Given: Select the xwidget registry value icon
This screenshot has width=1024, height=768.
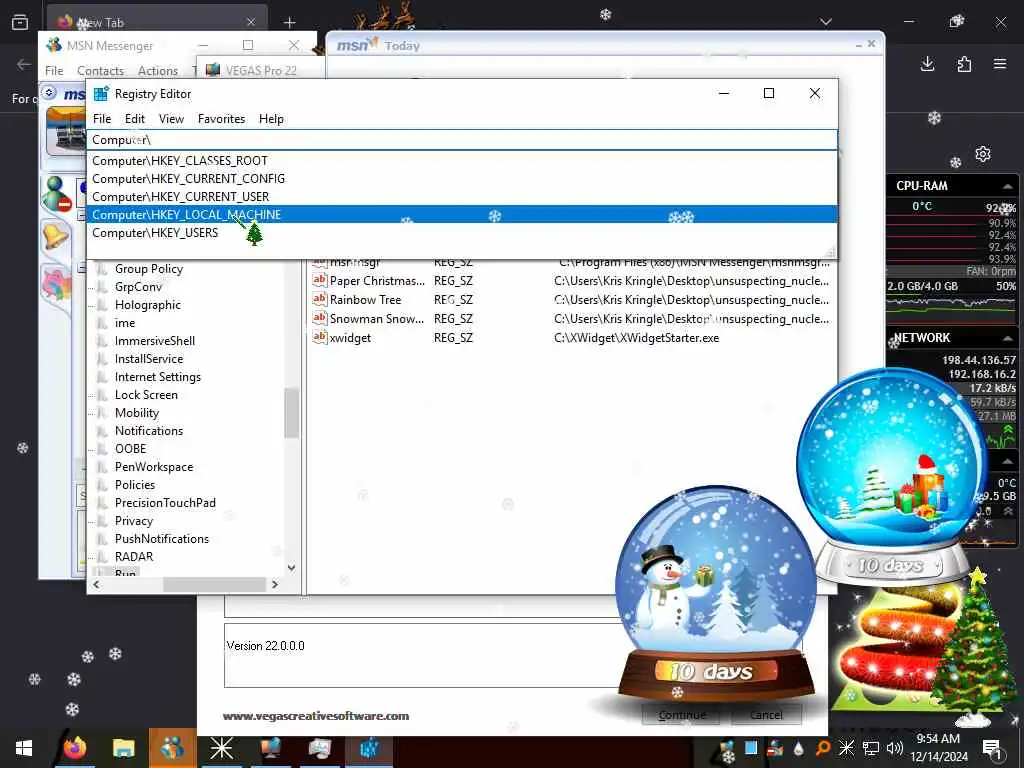Looking at the screenshot, I should pos(319,337).
